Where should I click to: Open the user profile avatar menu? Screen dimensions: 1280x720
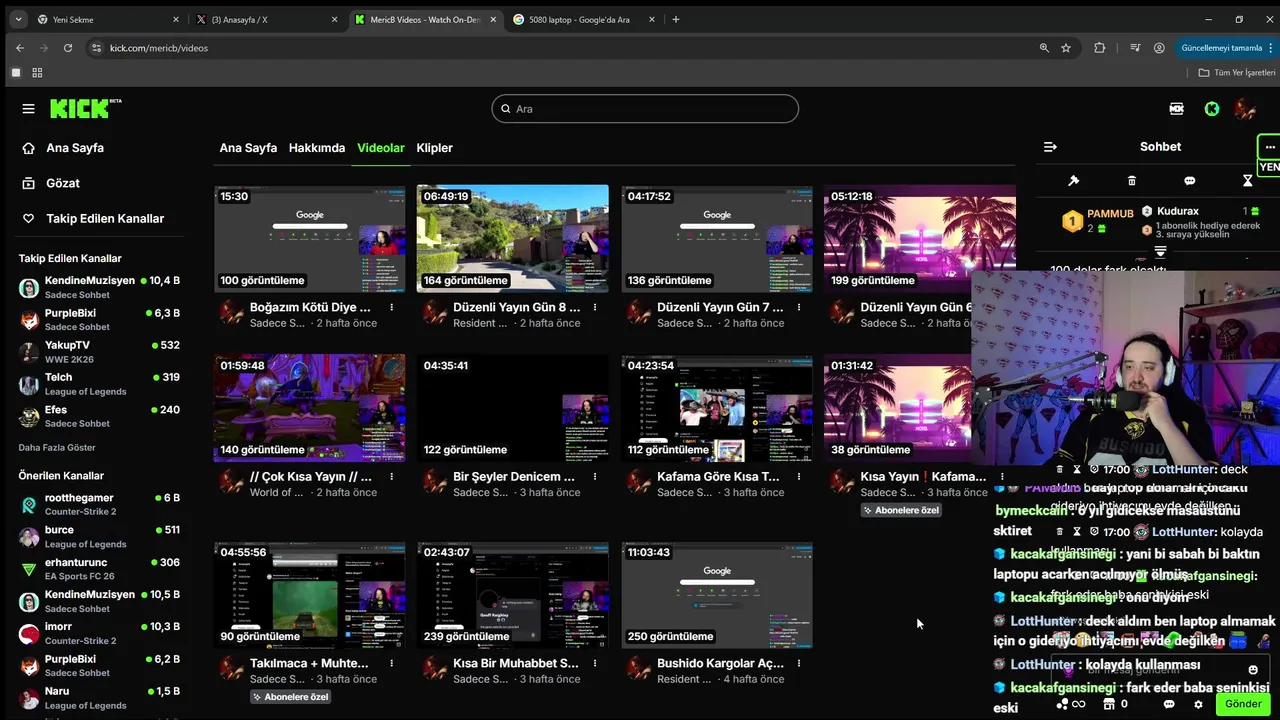(x=1245, y=108)
